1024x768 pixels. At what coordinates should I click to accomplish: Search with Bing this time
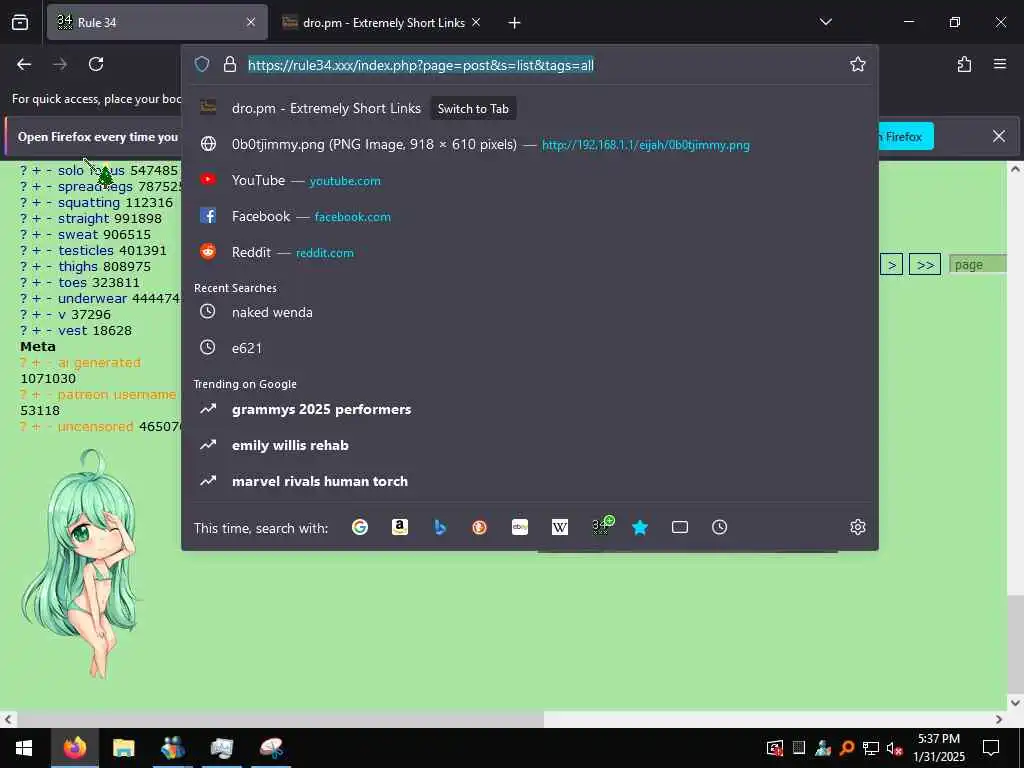tap(440, 527)
